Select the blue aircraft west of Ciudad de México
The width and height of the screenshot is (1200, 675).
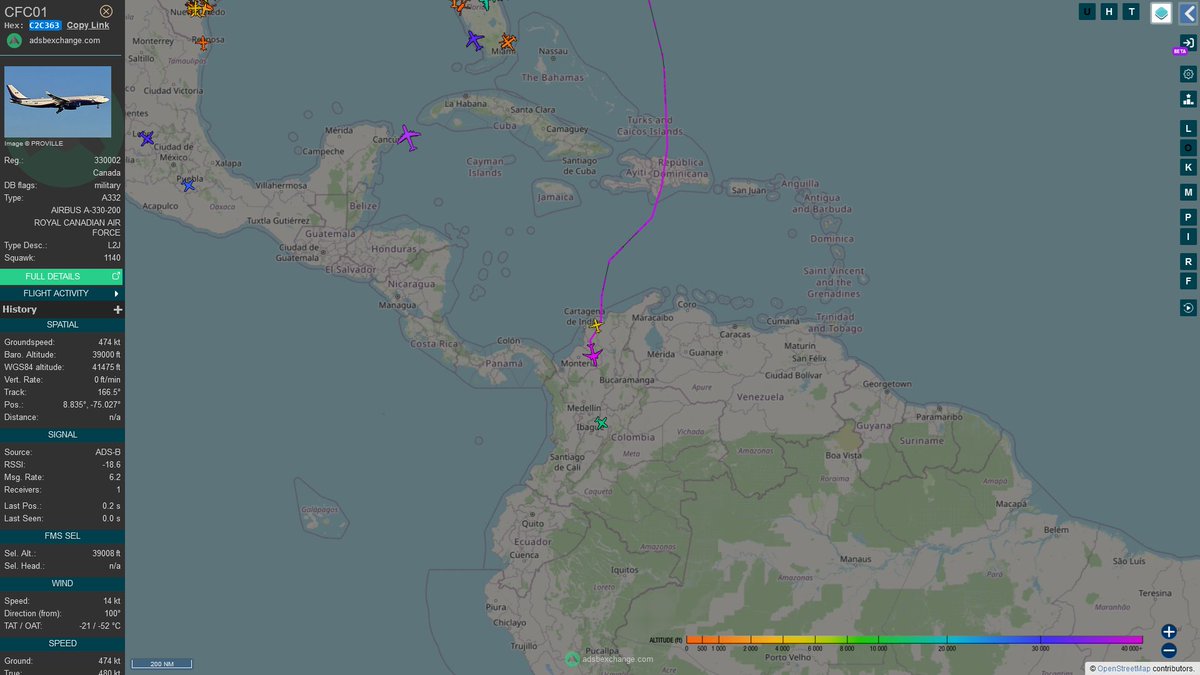[x=147, y=138]
